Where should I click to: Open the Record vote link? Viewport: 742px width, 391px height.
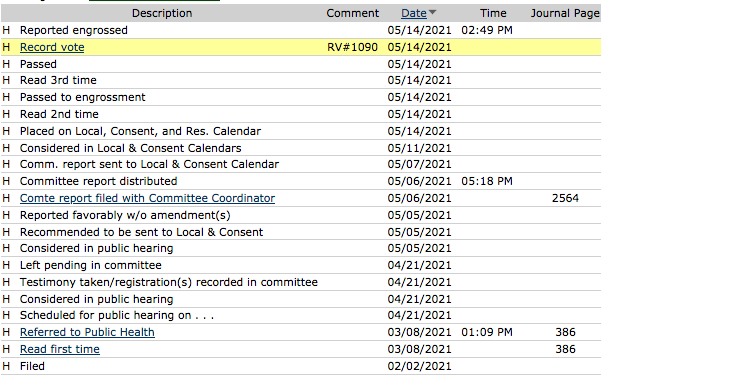(x=52, y=47)
